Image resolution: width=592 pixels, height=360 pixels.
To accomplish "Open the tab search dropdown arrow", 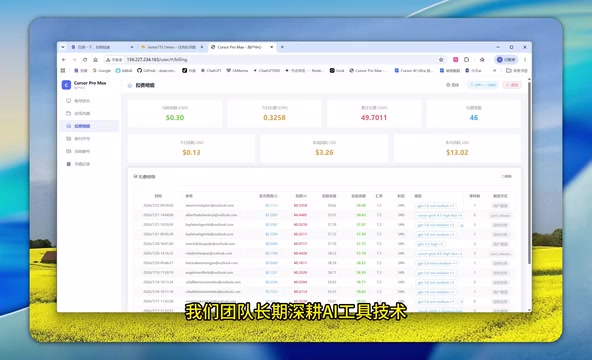I will [63, 47].
